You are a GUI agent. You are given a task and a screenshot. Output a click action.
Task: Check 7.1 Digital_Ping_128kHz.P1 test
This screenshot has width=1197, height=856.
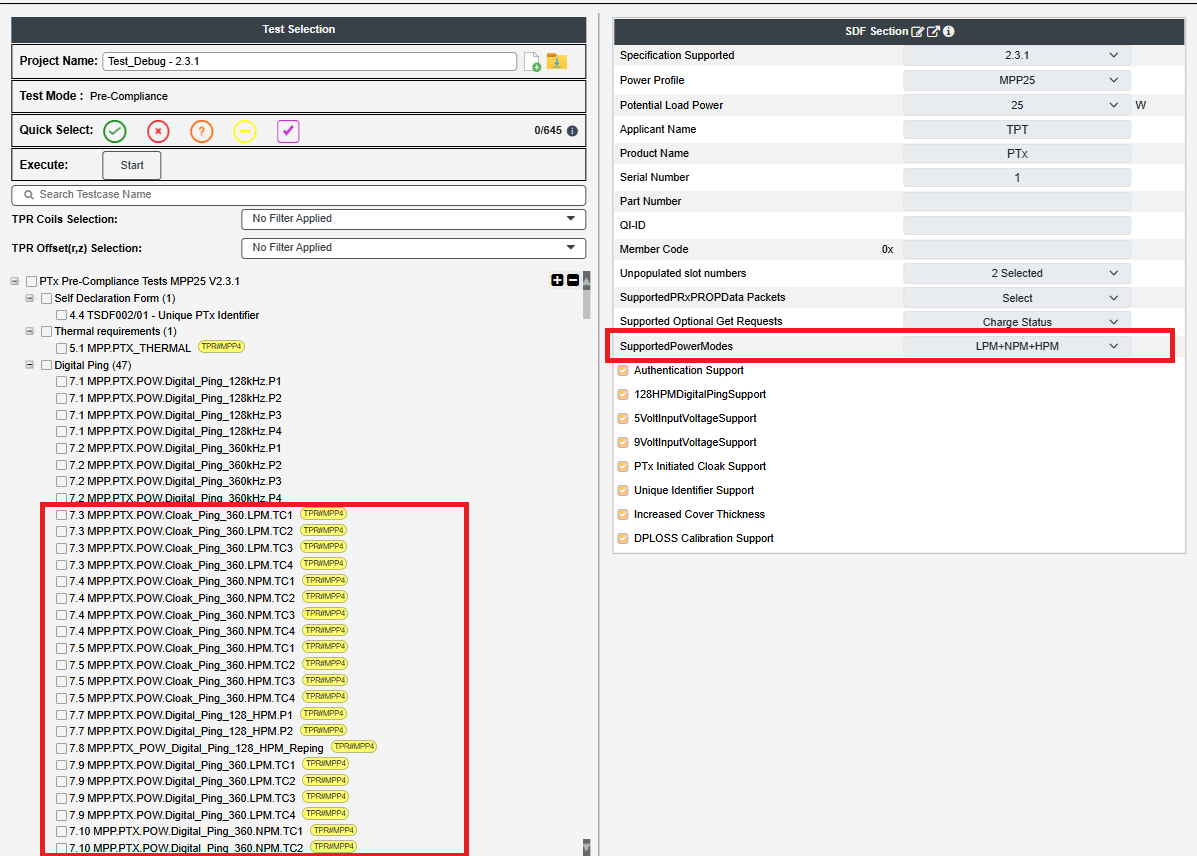[x=61, y=381]
